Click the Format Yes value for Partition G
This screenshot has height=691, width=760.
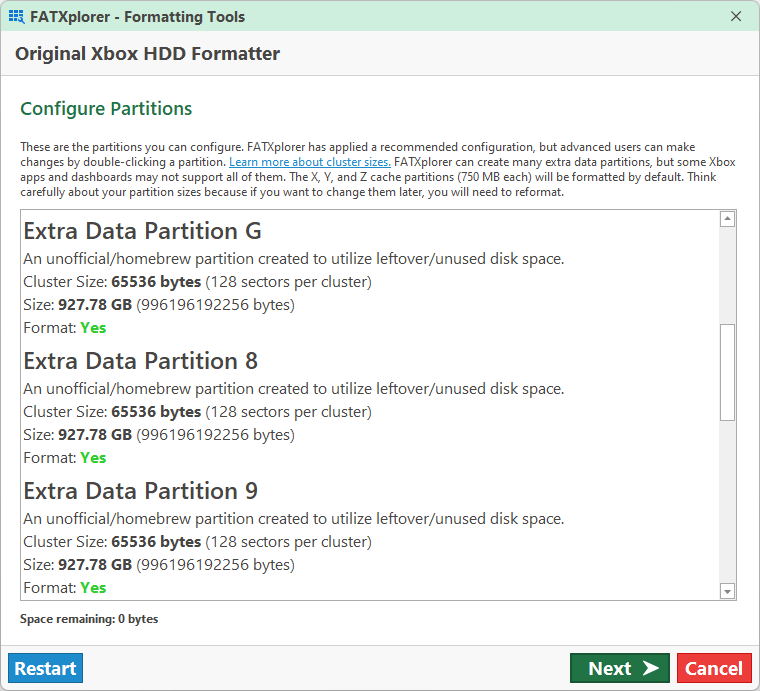click(x=93, y=328)
